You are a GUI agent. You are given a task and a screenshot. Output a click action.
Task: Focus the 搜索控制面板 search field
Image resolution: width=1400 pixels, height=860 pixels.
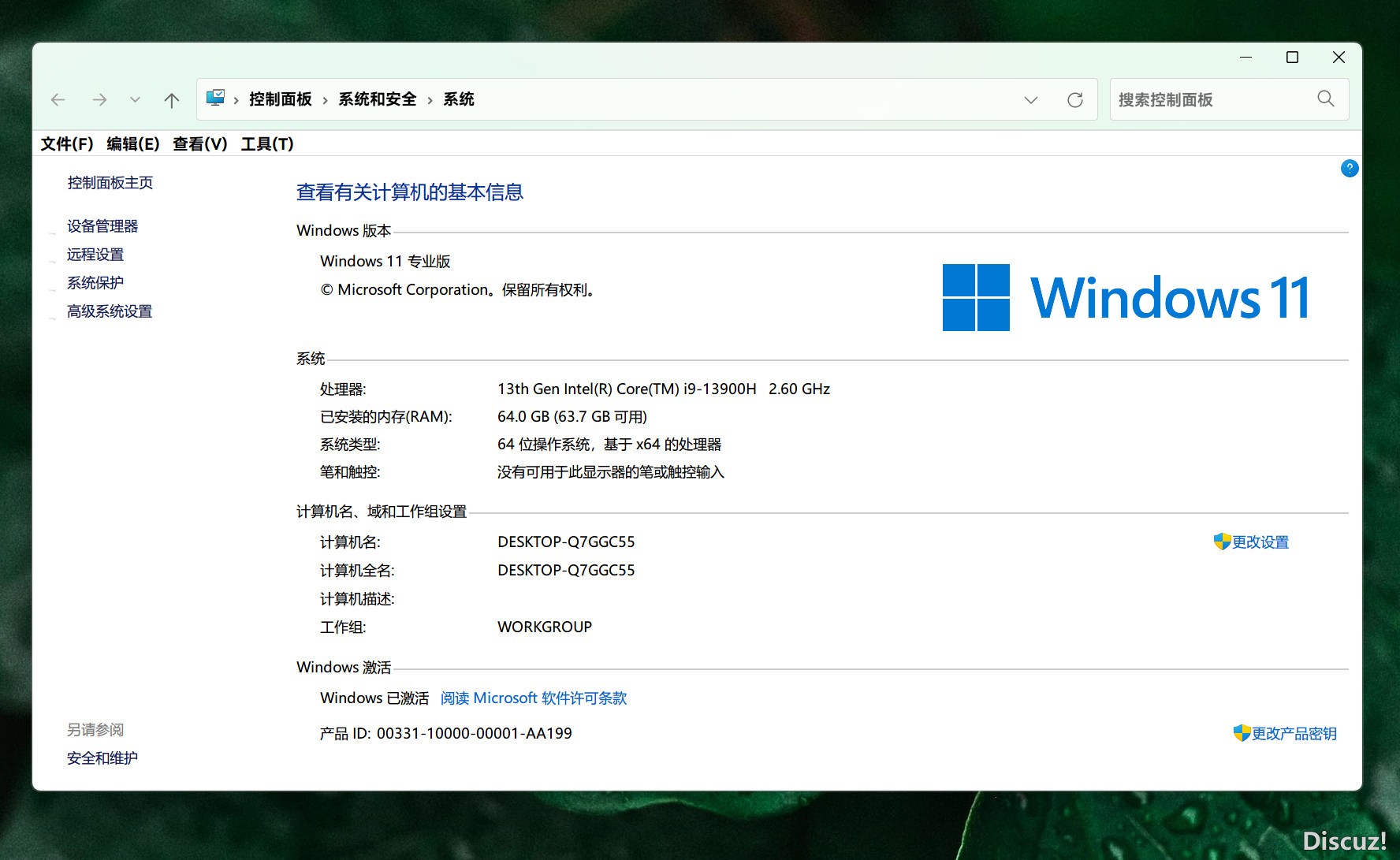coord(1230,99)
